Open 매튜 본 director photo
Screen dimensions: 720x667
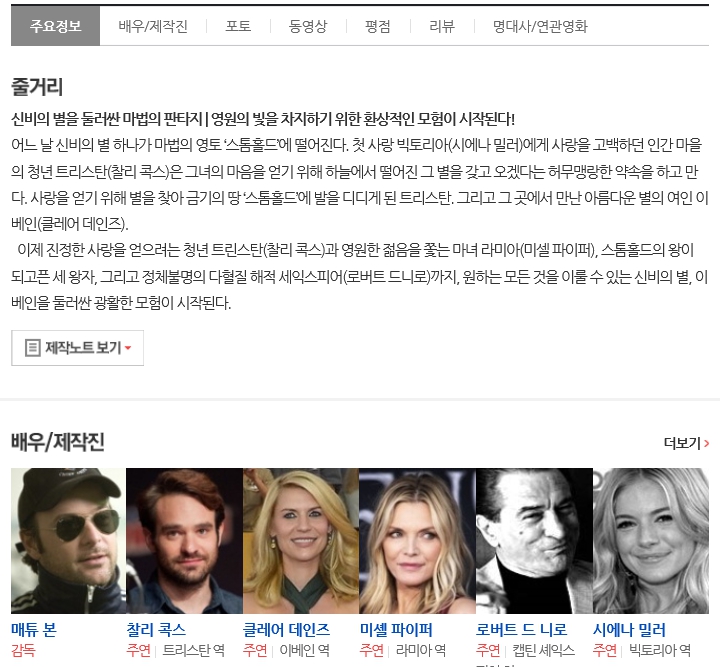68,541
